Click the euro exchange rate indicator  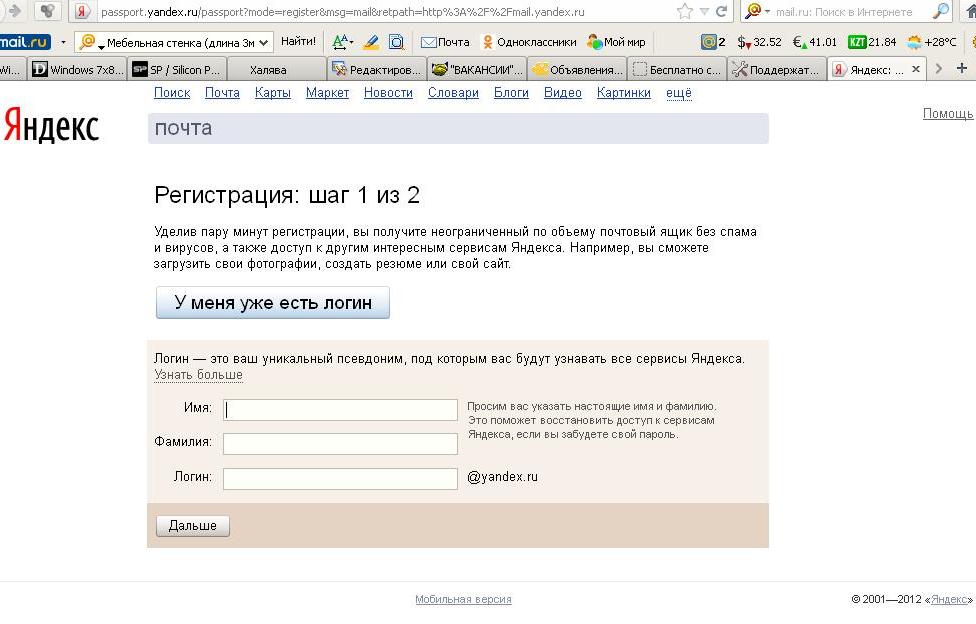(815, 42)
